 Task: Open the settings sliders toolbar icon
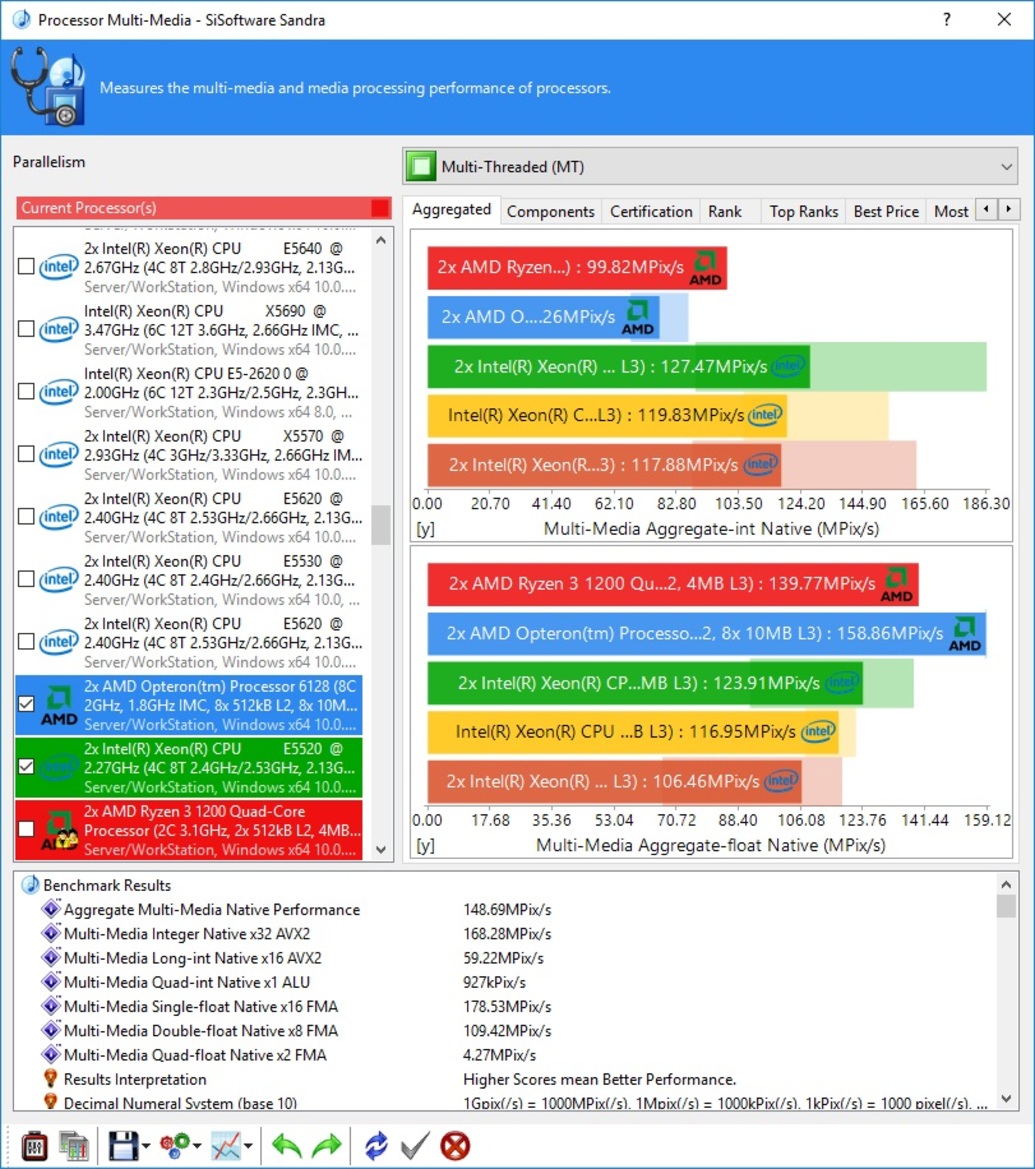pos(34,1146)
